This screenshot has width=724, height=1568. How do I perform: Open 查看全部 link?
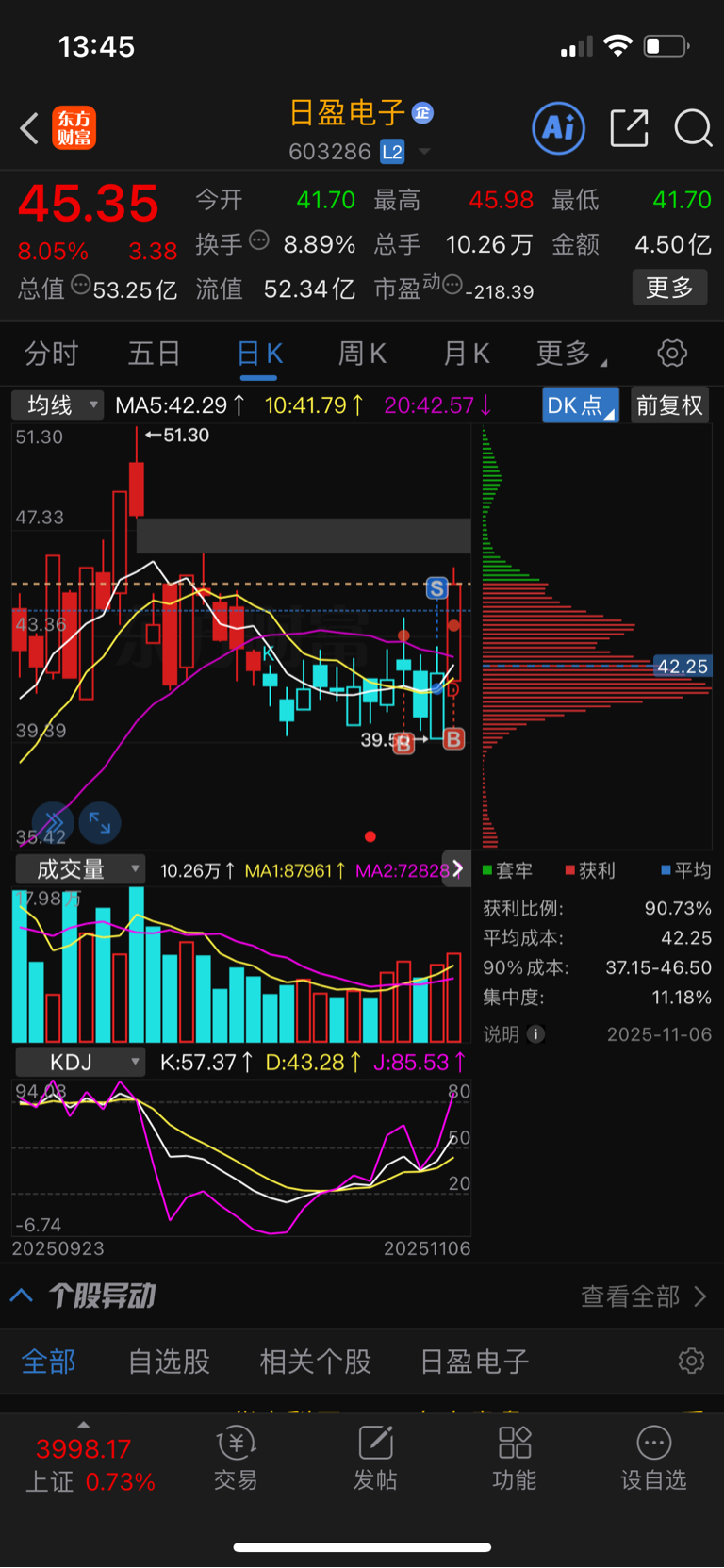tap(644, 1296)
